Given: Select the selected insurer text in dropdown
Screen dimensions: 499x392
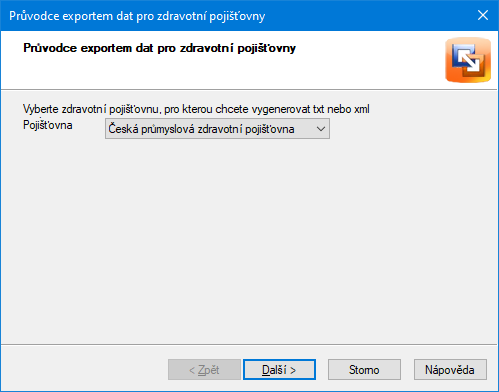Looking at the screenshot, I should tap(201, 129).
